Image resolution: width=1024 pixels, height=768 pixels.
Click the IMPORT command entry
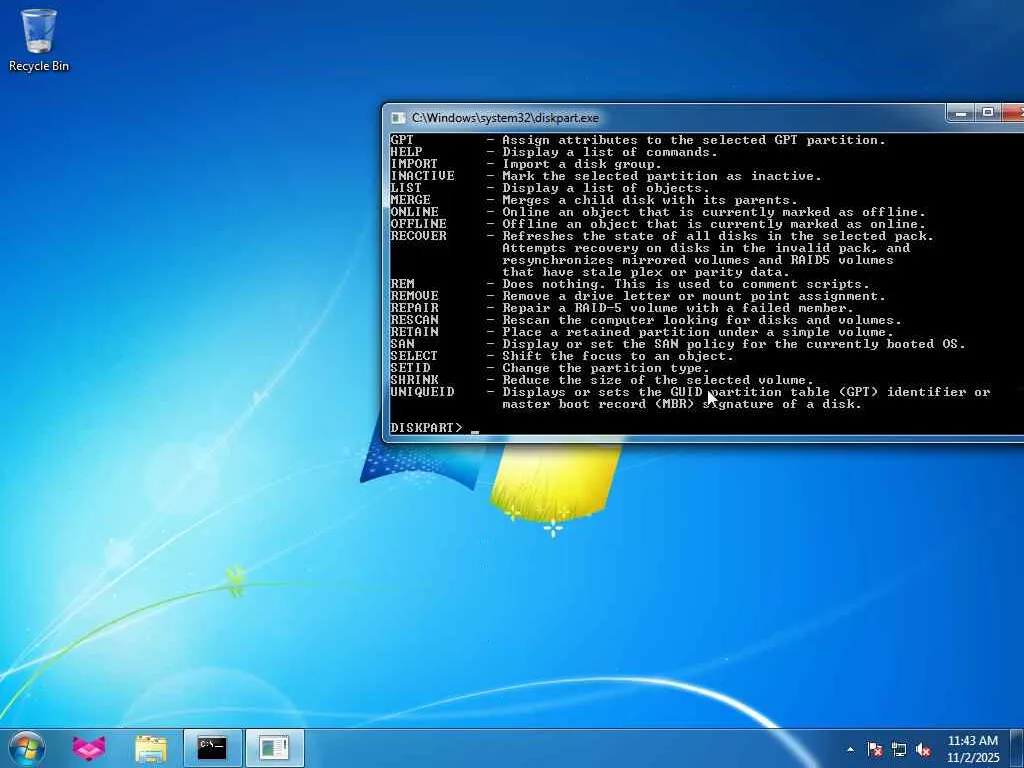(526, 164)
